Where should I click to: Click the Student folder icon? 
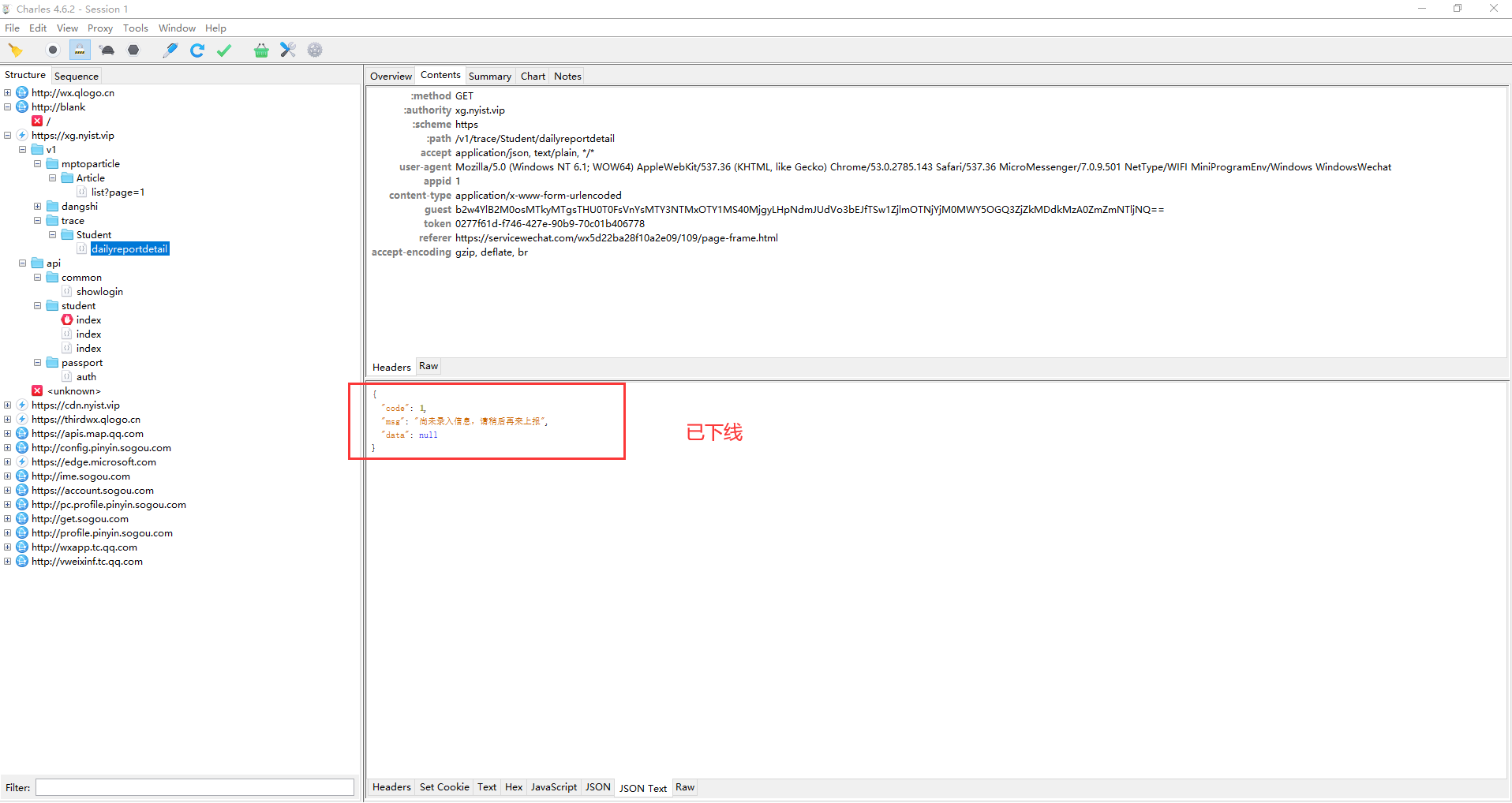click(67, 235)
